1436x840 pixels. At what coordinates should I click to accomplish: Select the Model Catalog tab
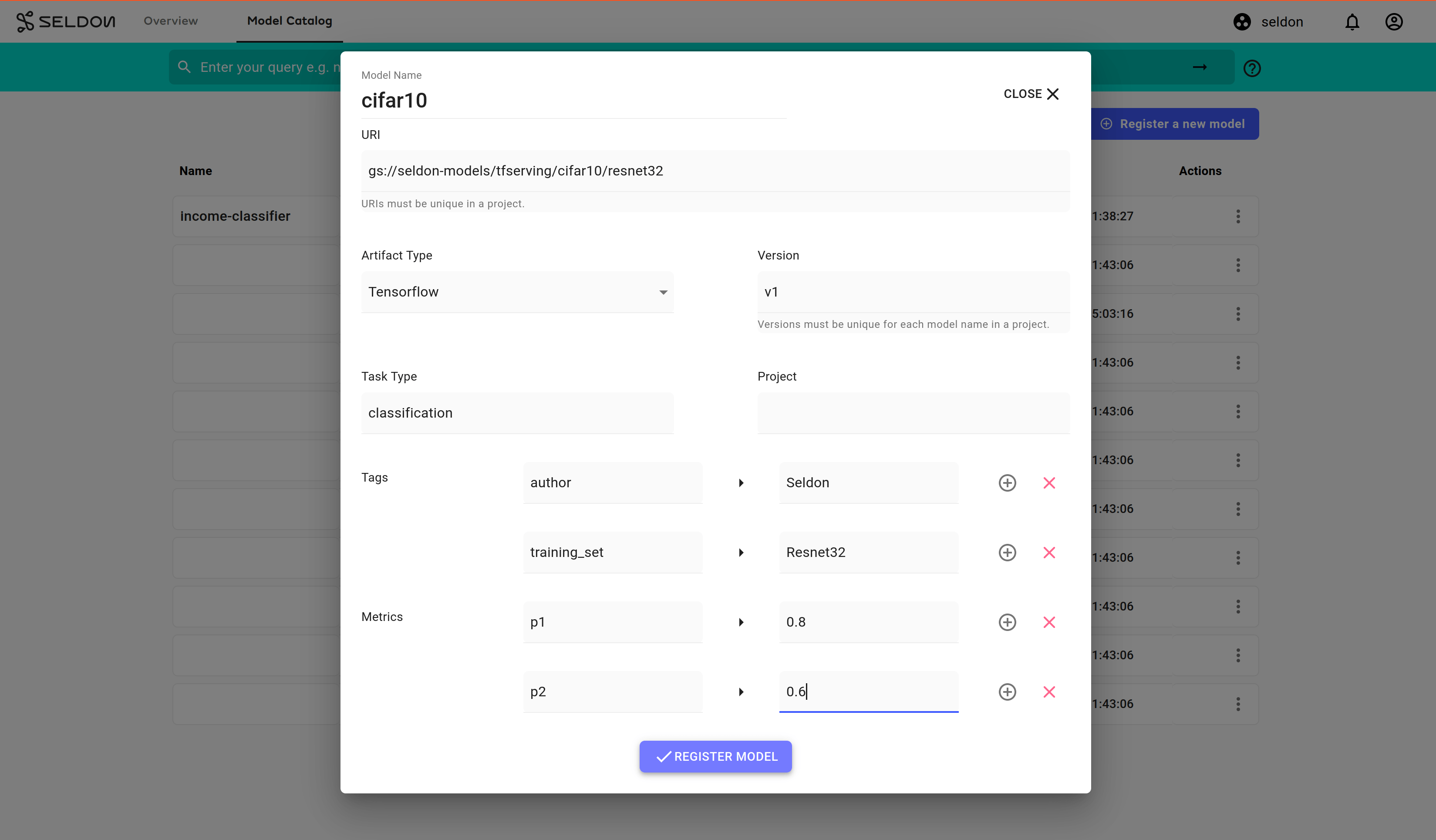point(290,21)
